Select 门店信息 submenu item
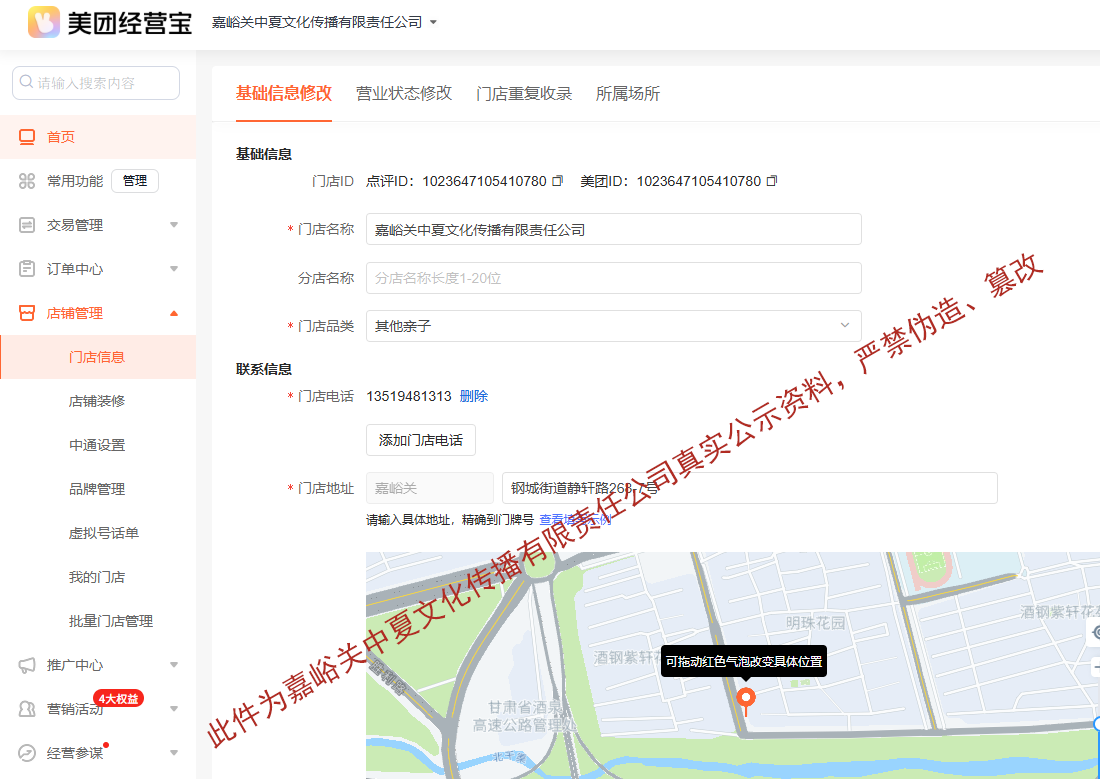1100x779 pixels. [x=98, y=357]
